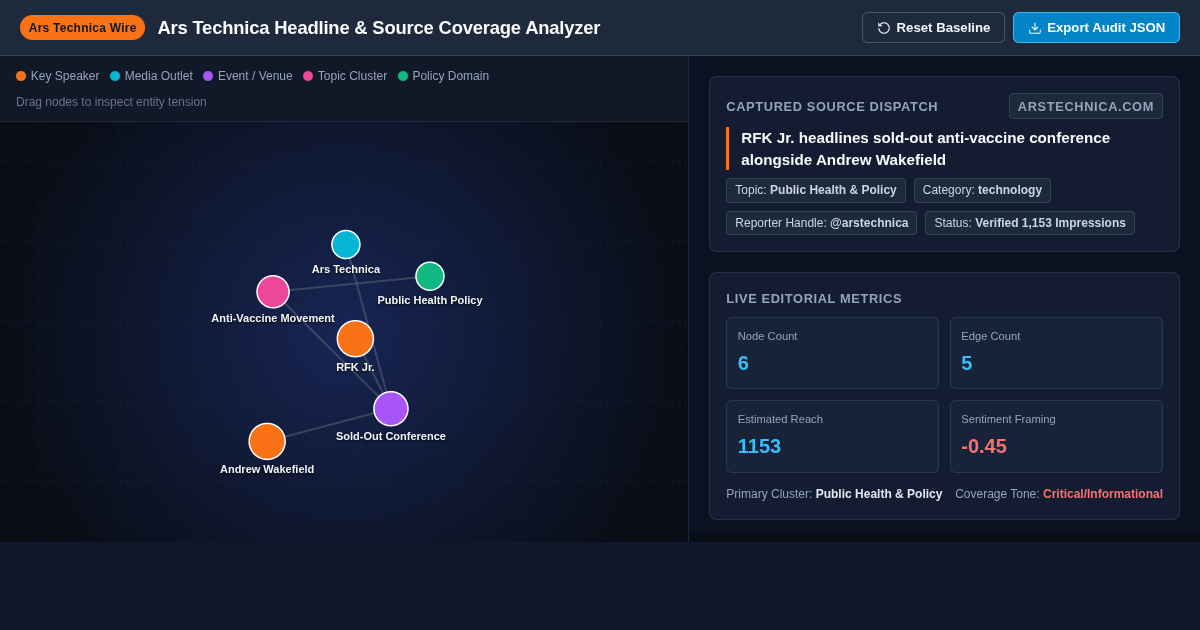Click the ARSTECHNICA.COM source tag
This screenshot has width=1200, height=630.
point(1086,106)
